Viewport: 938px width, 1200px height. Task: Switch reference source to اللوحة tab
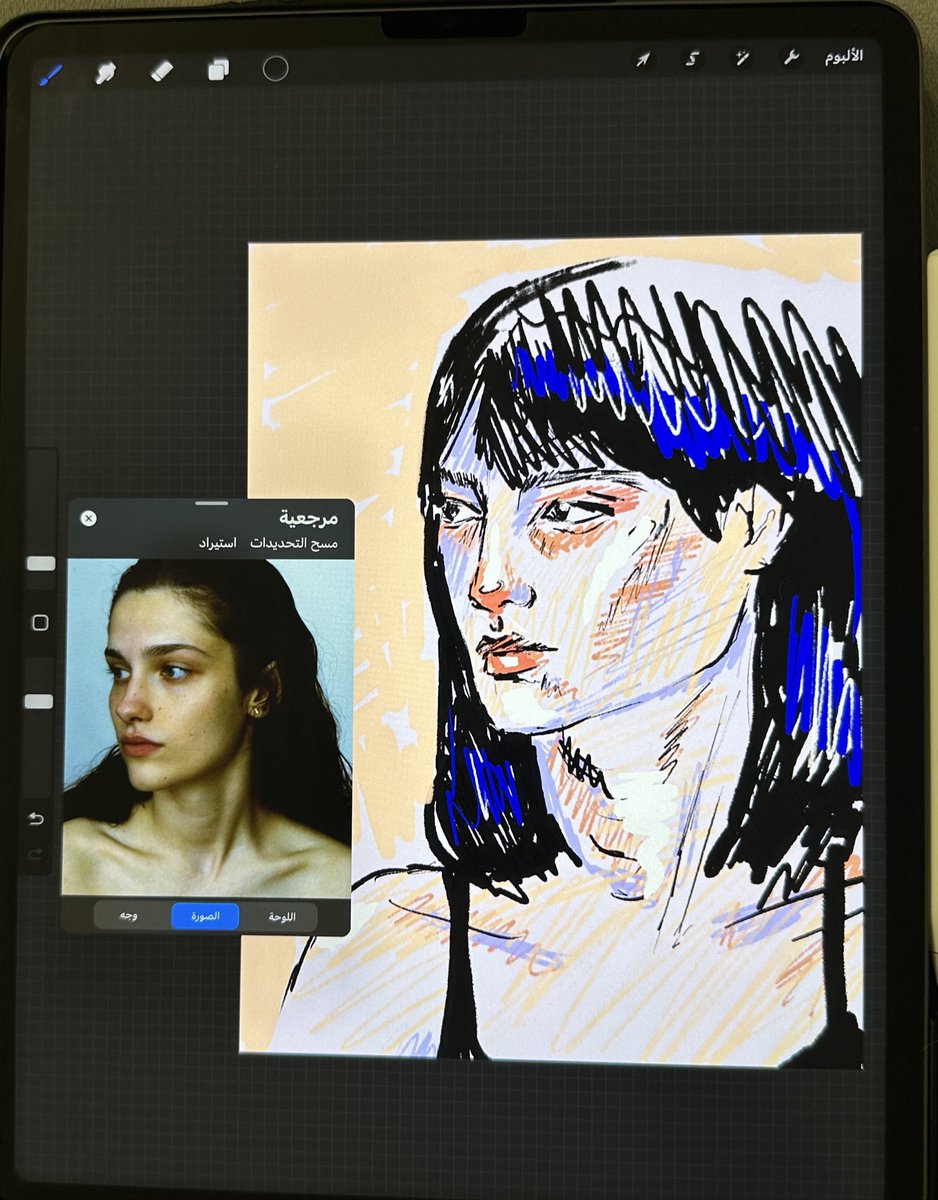[281, 916]
